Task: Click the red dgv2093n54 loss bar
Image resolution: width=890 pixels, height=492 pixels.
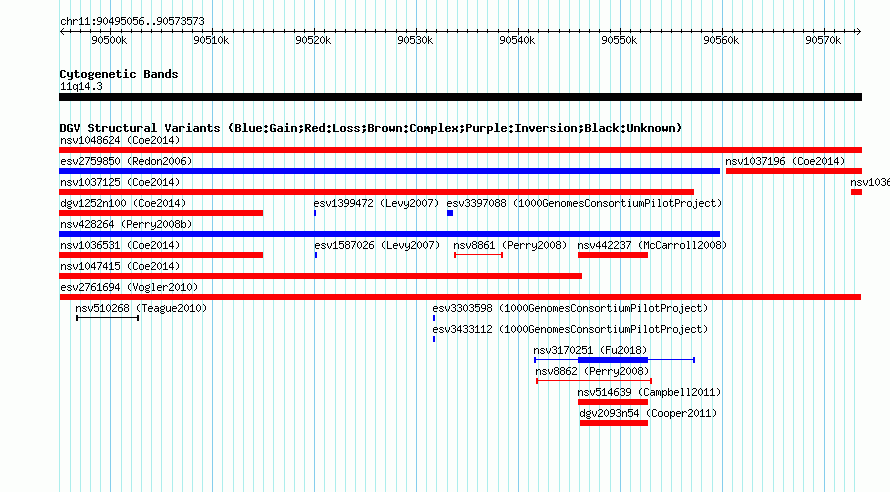Action: click(614, 423)
